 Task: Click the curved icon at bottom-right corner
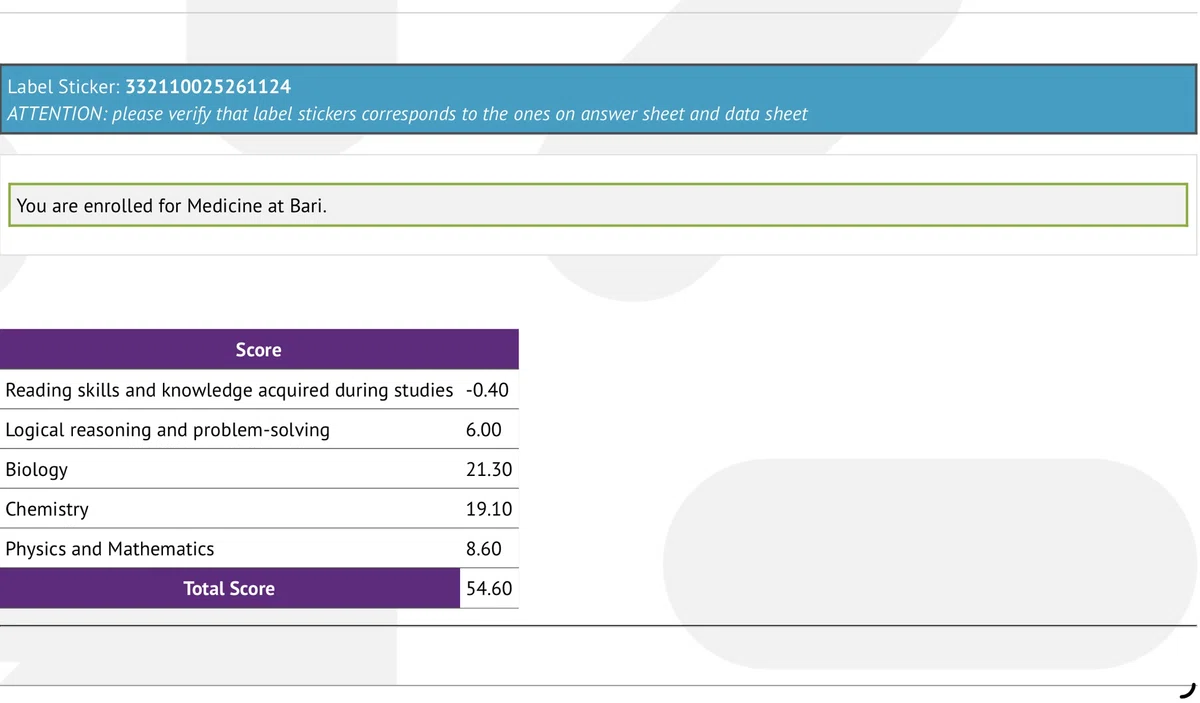[x=1187, y=690]
